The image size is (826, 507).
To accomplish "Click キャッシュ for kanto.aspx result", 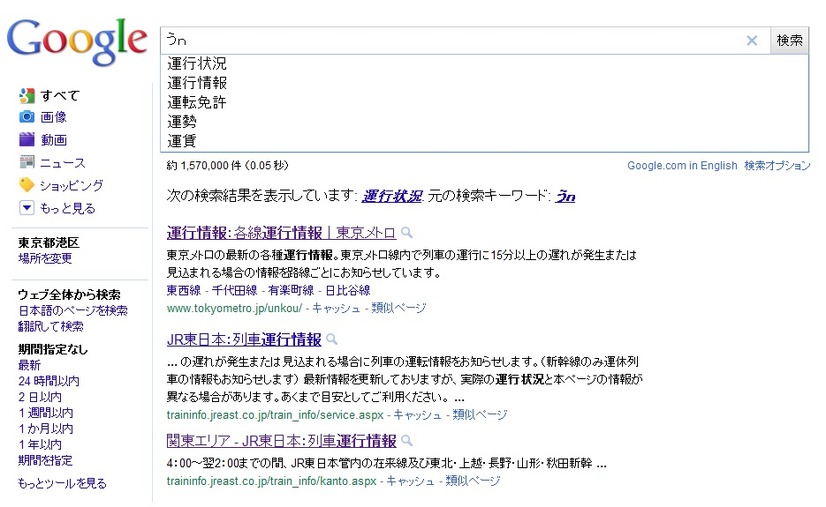I will coord(410,481).
